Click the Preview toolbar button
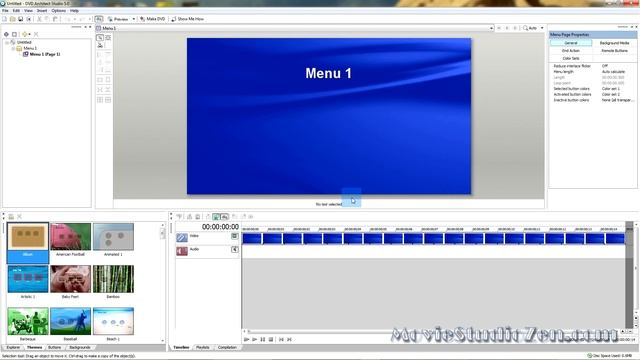The width and height of the screenshot is (640, 360). [x=118, y=19]
